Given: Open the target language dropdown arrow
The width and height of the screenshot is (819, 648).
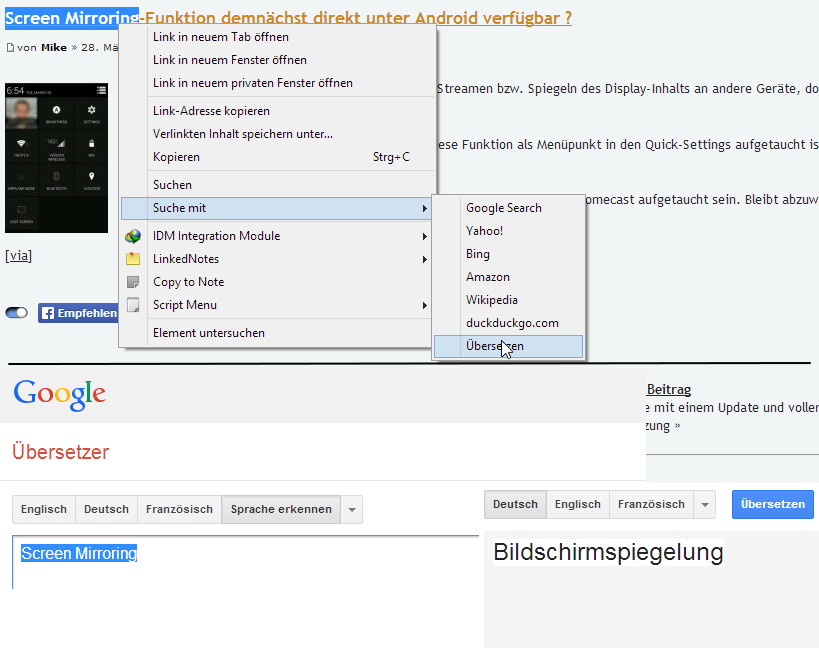Looking at the screenshot, I should 705,504.
